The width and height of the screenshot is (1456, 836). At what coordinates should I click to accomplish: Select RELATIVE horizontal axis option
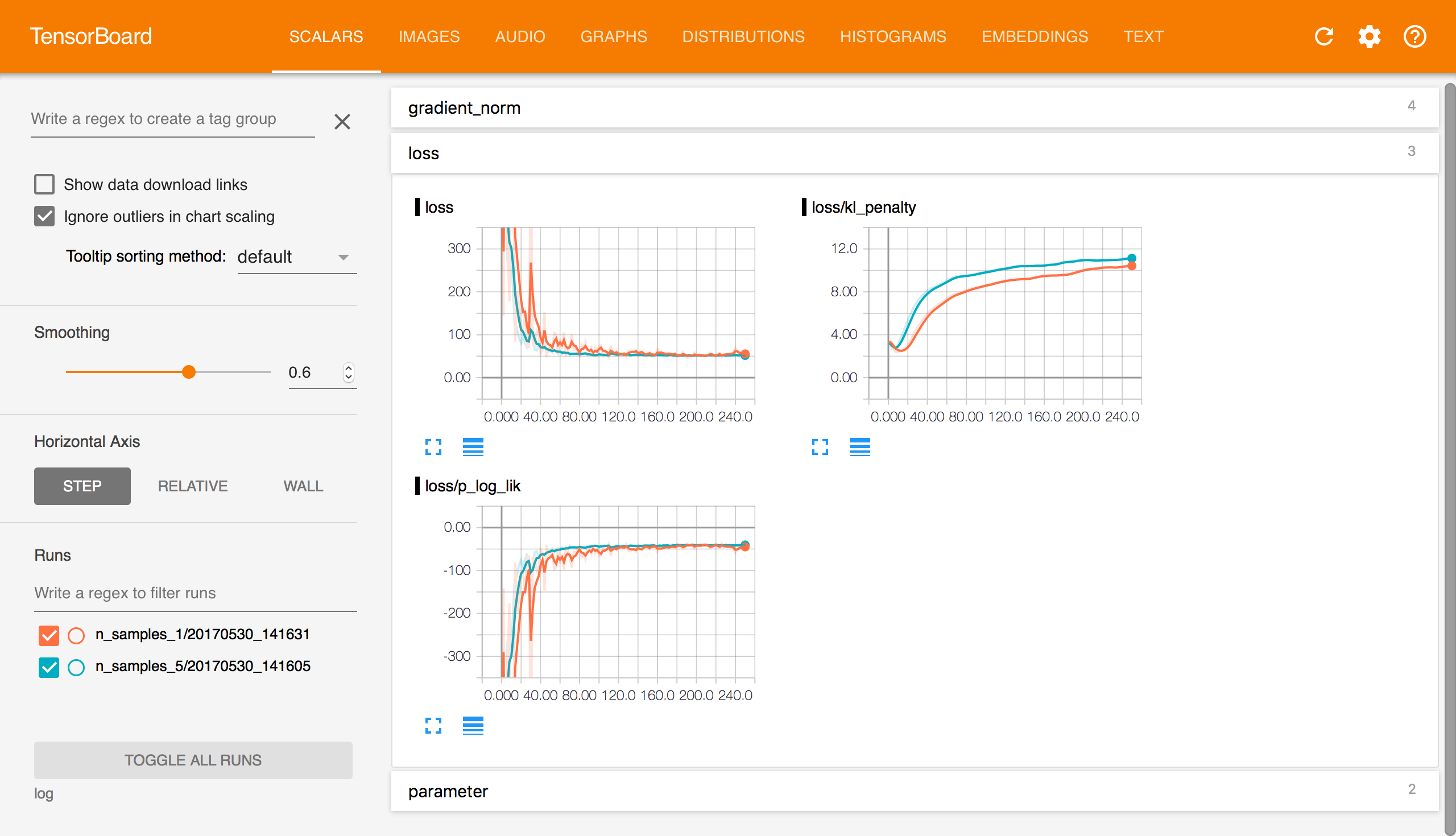pos(192,485)
